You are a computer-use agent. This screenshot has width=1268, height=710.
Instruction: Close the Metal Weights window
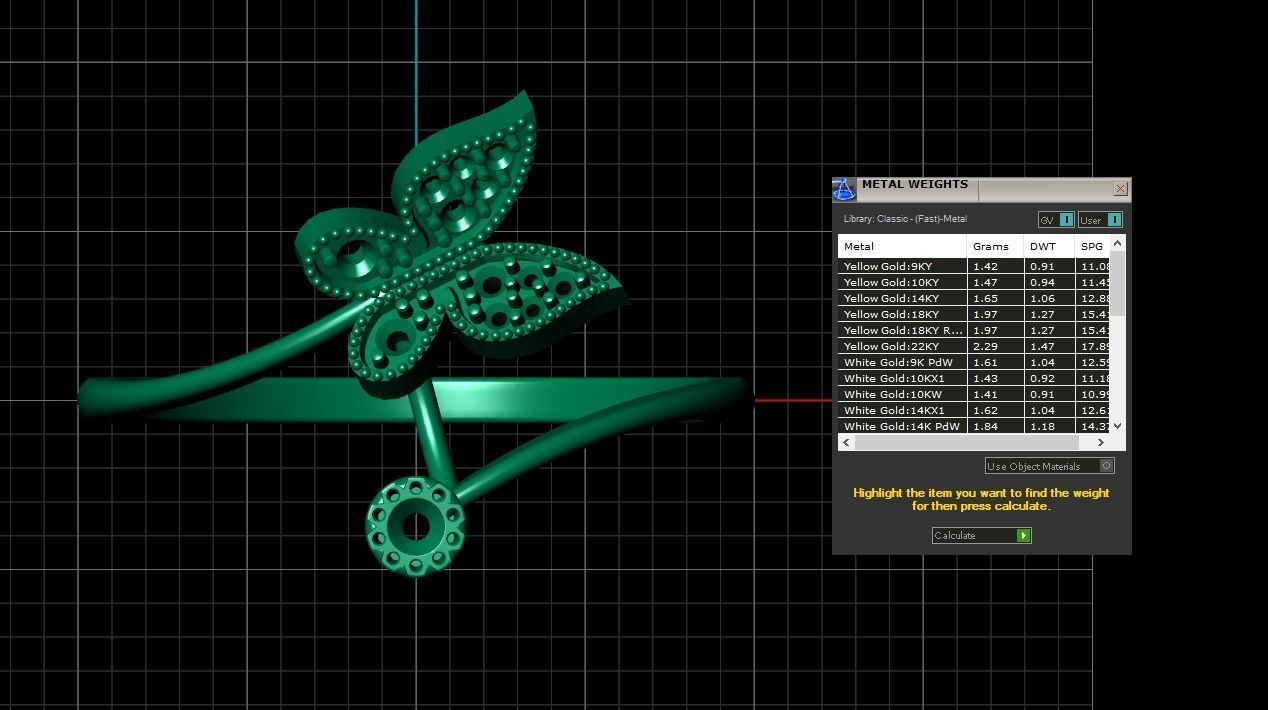1120,188
